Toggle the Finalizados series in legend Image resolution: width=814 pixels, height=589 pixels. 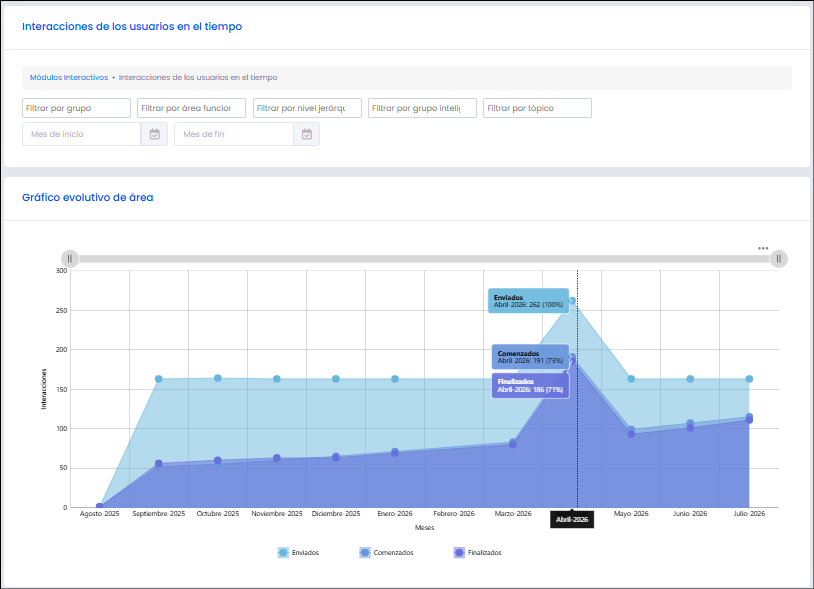point(478,553)
